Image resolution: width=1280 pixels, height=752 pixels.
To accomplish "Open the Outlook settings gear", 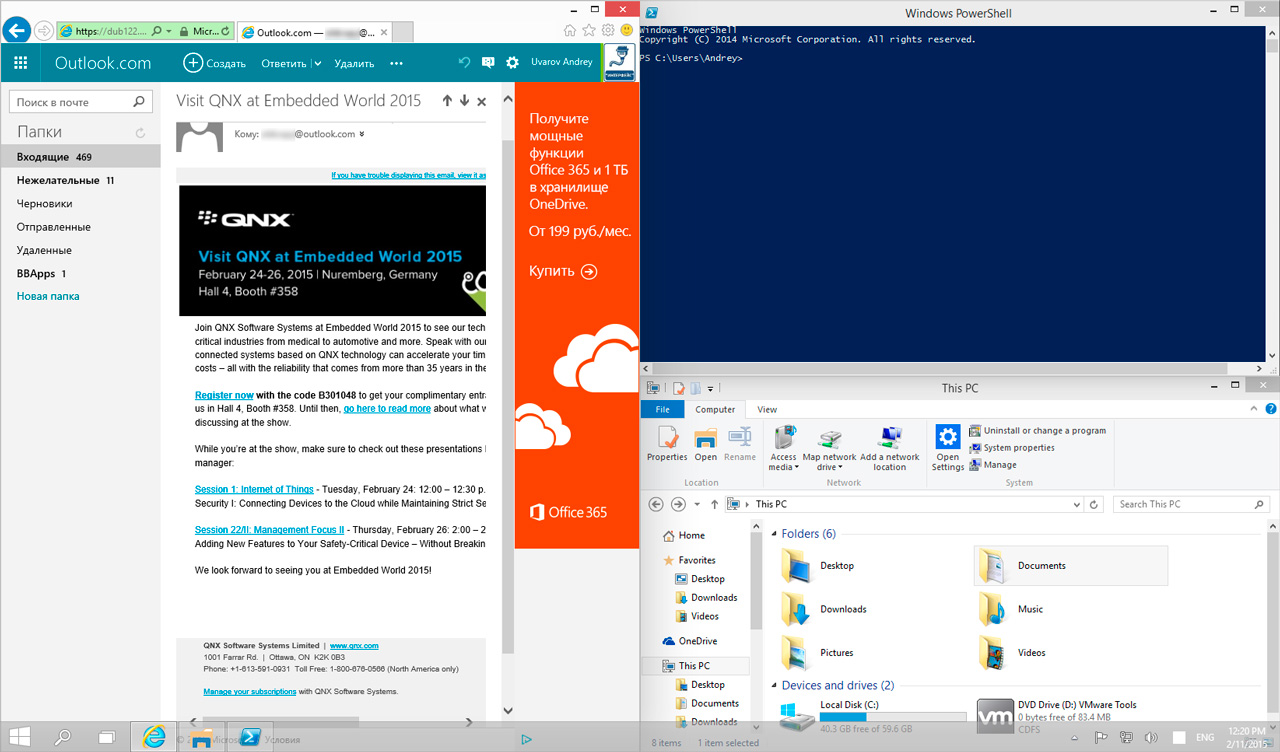I will click(x=512, y=62).
